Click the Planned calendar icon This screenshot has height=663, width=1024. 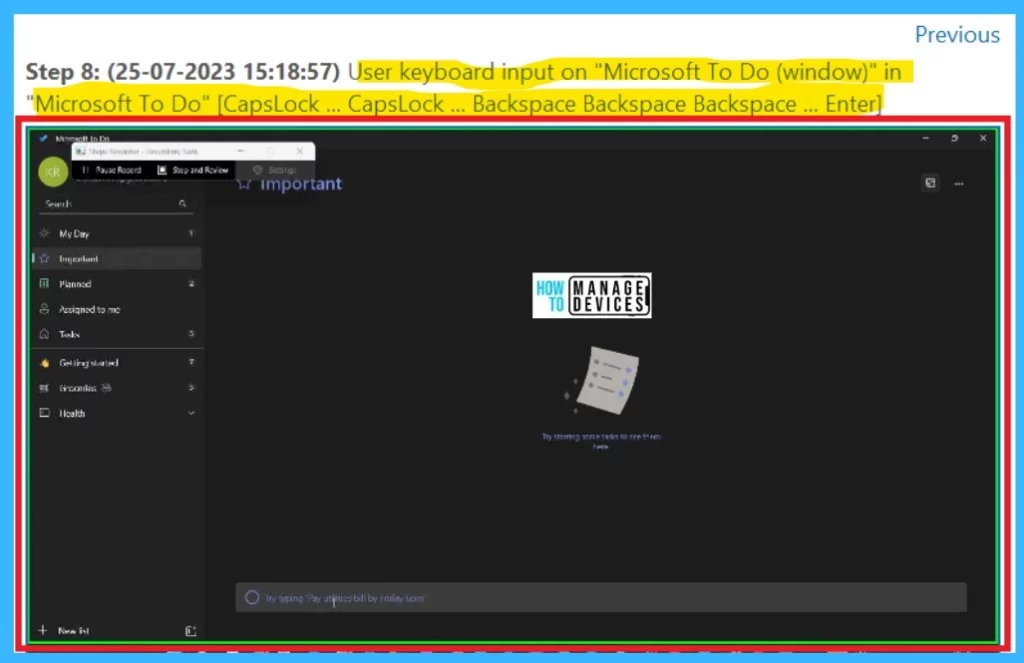pyautogui.click(x=44, y=283)
